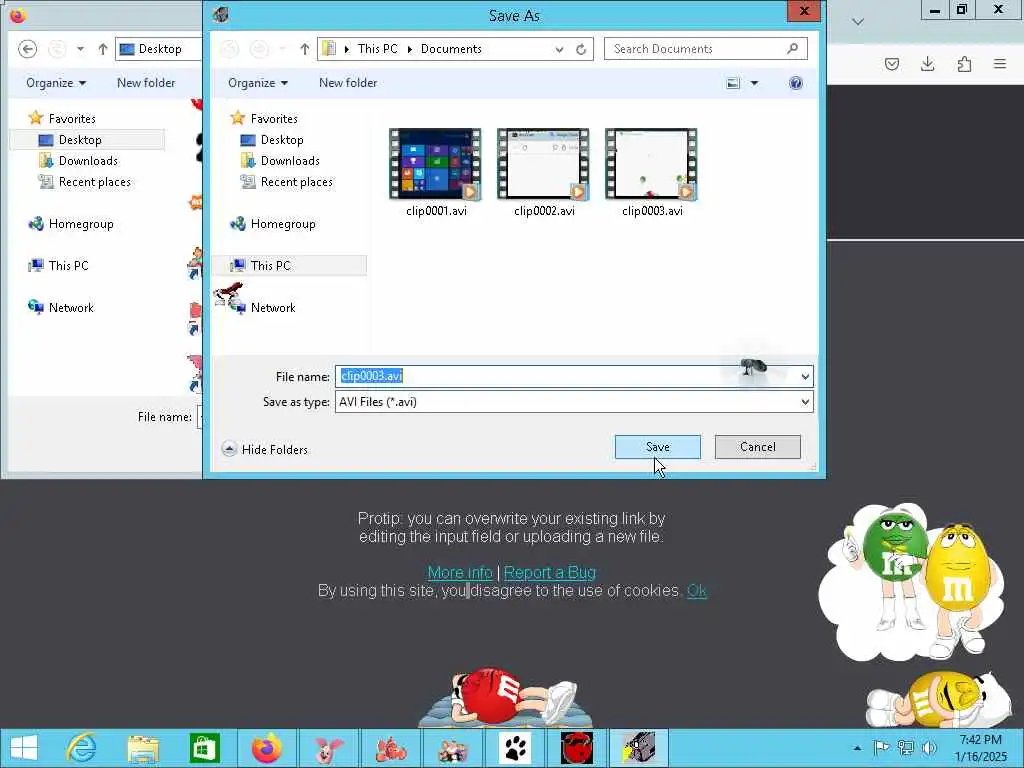Click the Search Documents box
This screenshot has width=1024, height=768.
[706, 49]
